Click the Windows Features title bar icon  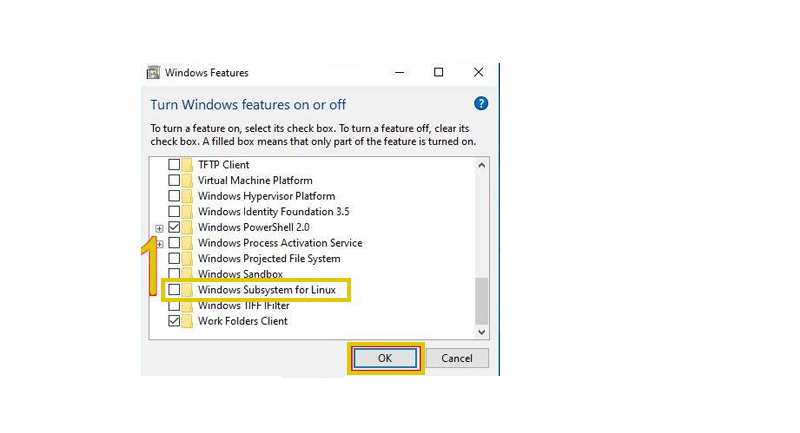point(153,72)
